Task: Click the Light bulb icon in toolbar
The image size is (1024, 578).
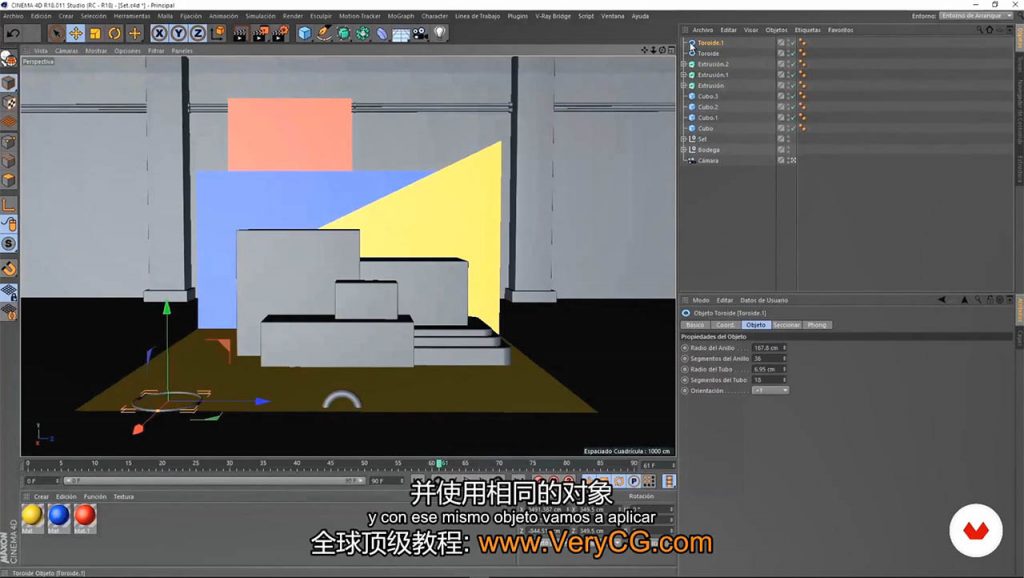Action: click(x=439, y=33)
